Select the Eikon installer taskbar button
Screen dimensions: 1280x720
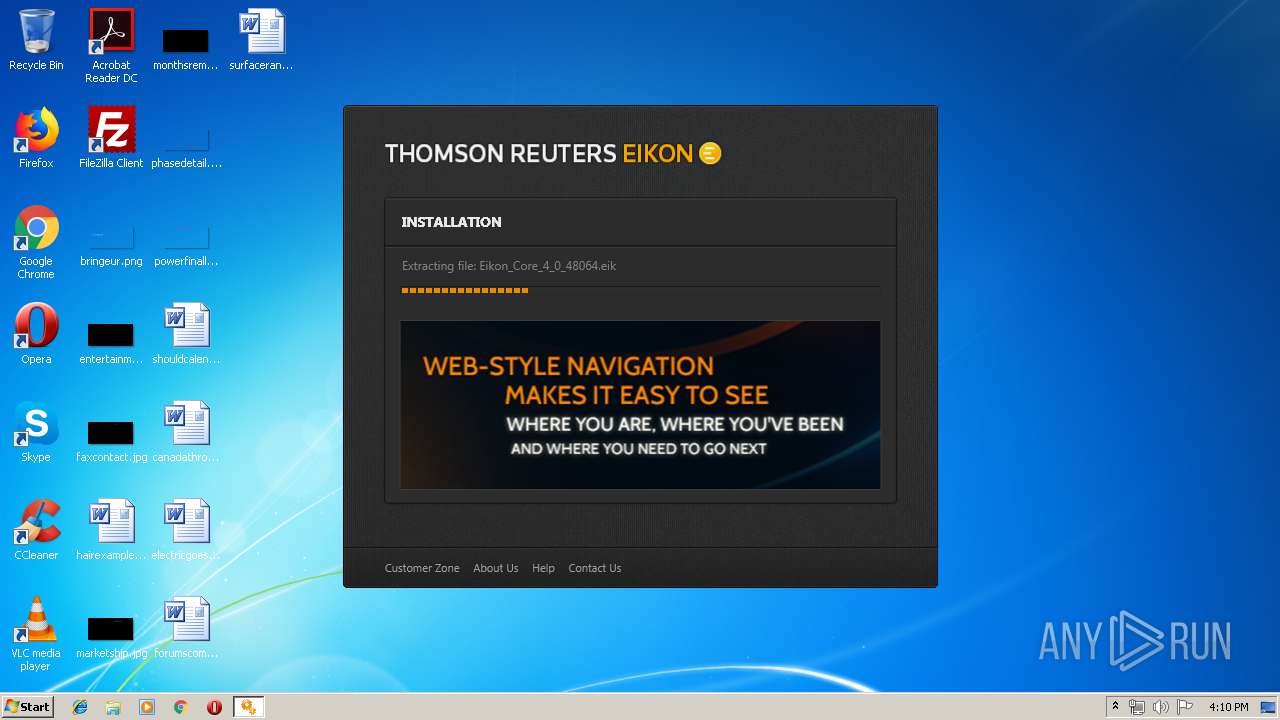pos(248,707)
